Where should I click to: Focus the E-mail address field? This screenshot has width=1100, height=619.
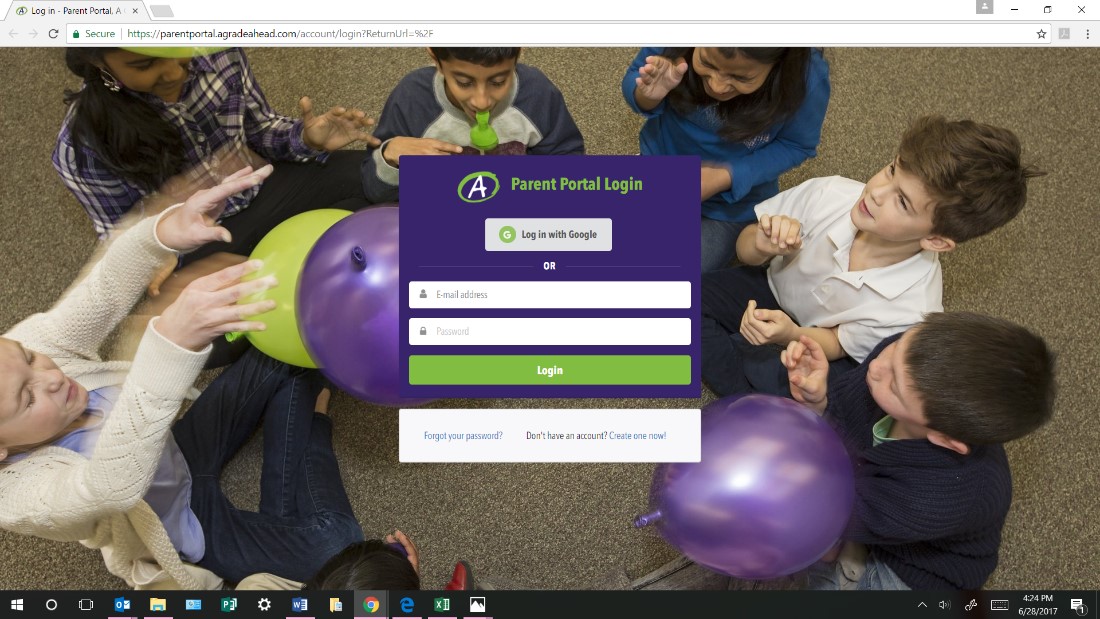point(549,295)
